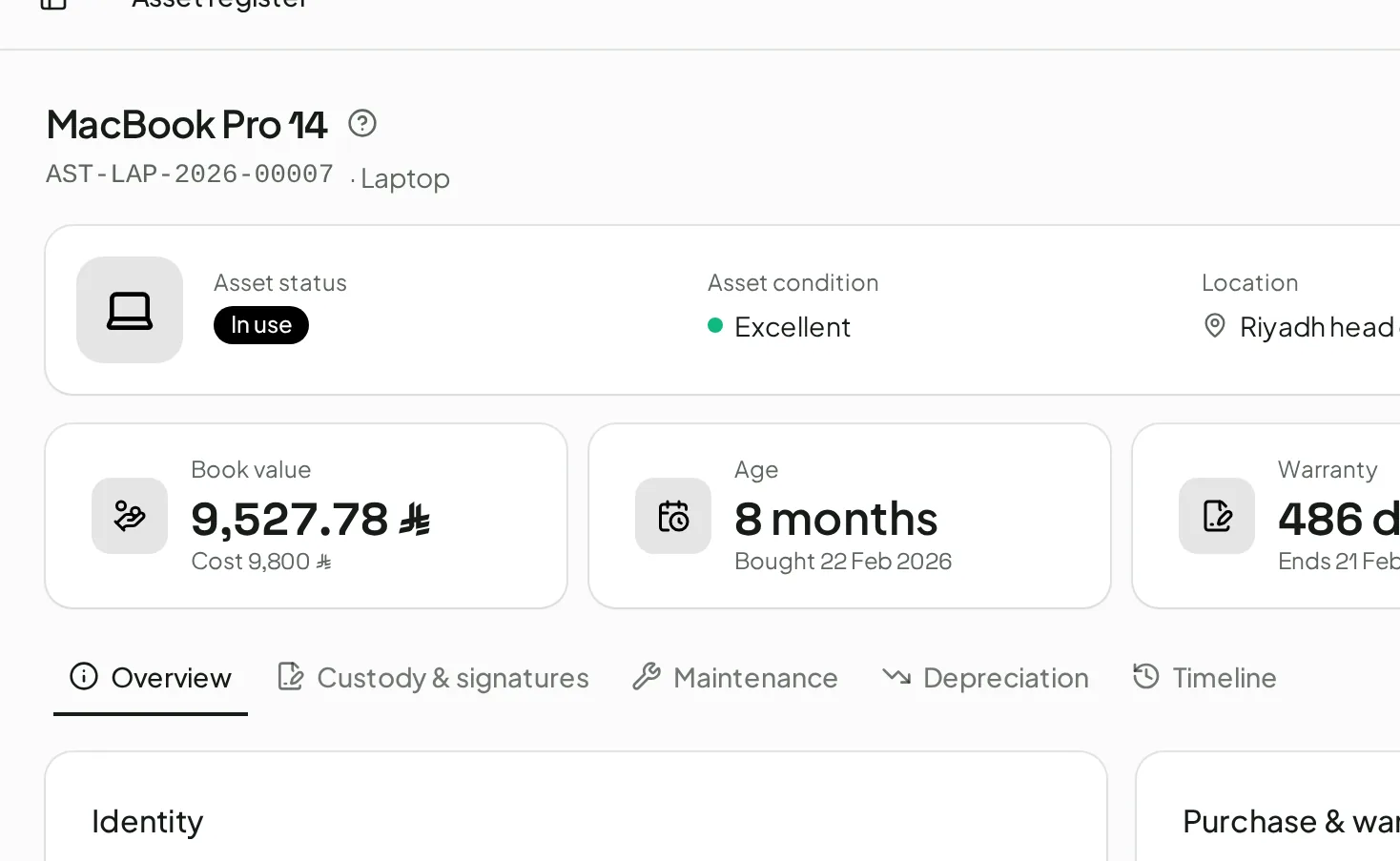This screenshot has width=1400, height=861.
Task: Open the Maintenance tab
Action: (x=735, y=678)
